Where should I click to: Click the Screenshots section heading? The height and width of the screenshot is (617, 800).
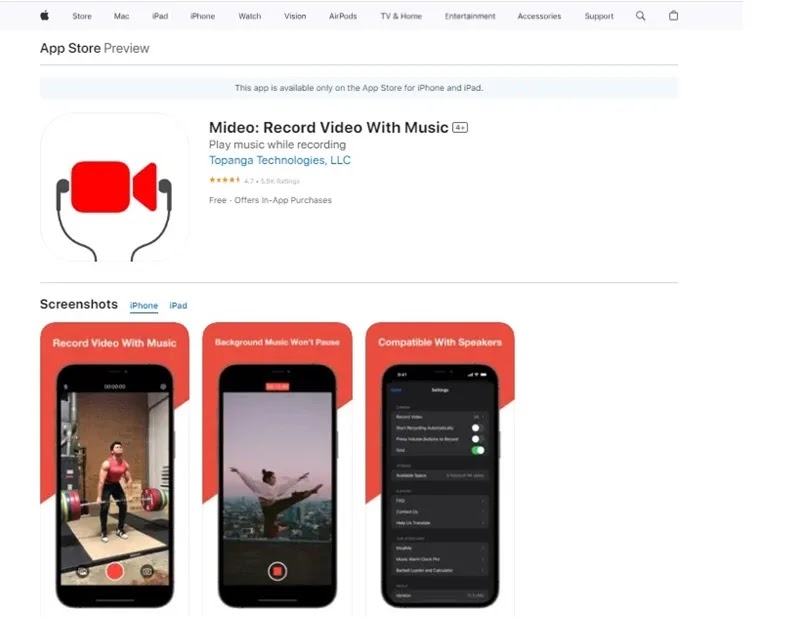79,304
